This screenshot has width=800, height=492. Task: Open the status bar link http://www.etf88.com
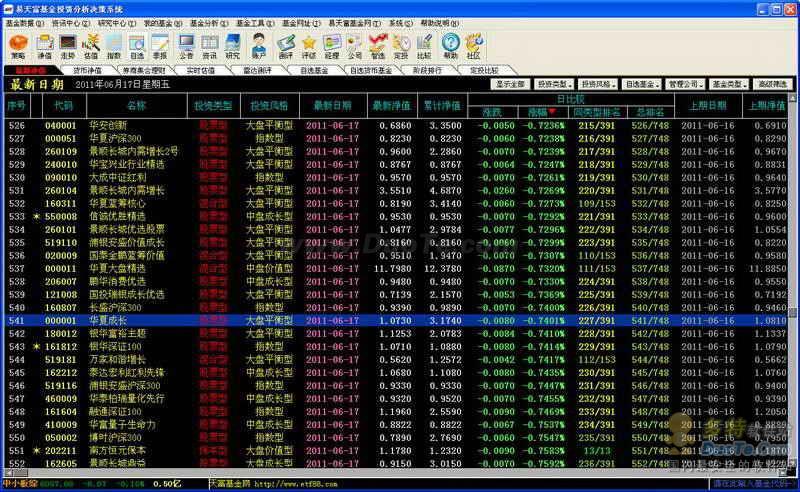pos(295,484)
